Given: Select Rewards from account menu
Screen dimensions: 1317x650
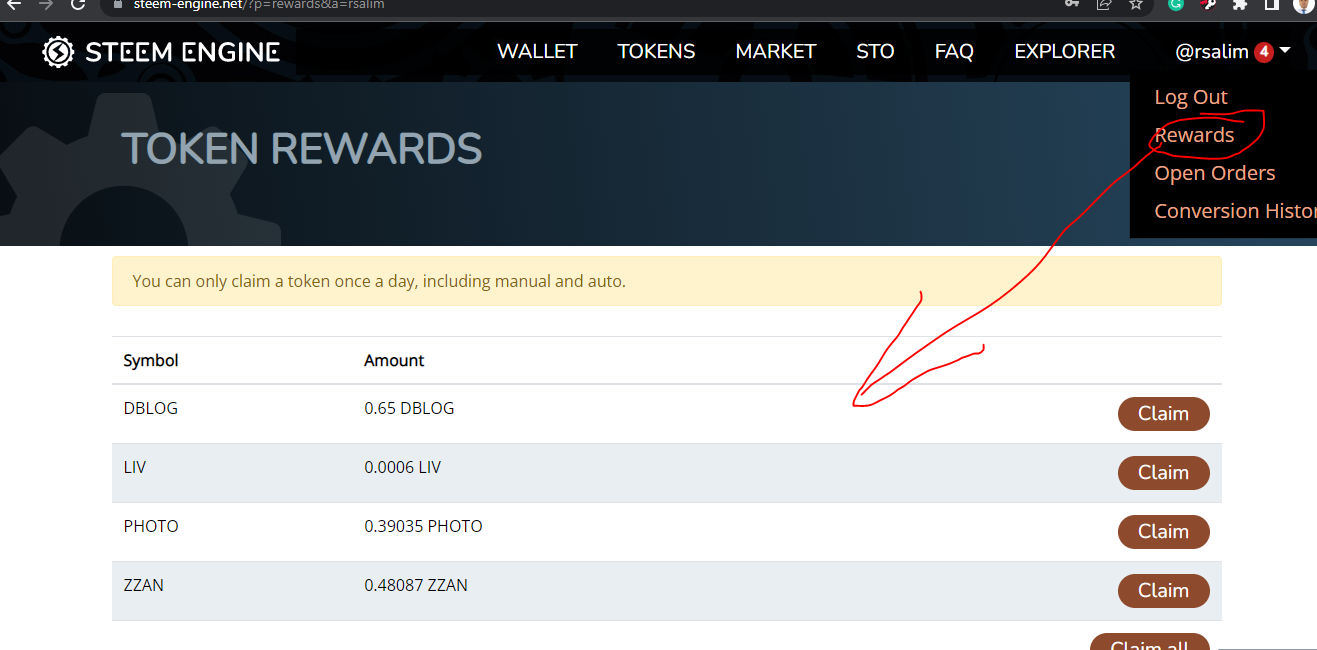Looking at the screenshot, I should 1194,135.
